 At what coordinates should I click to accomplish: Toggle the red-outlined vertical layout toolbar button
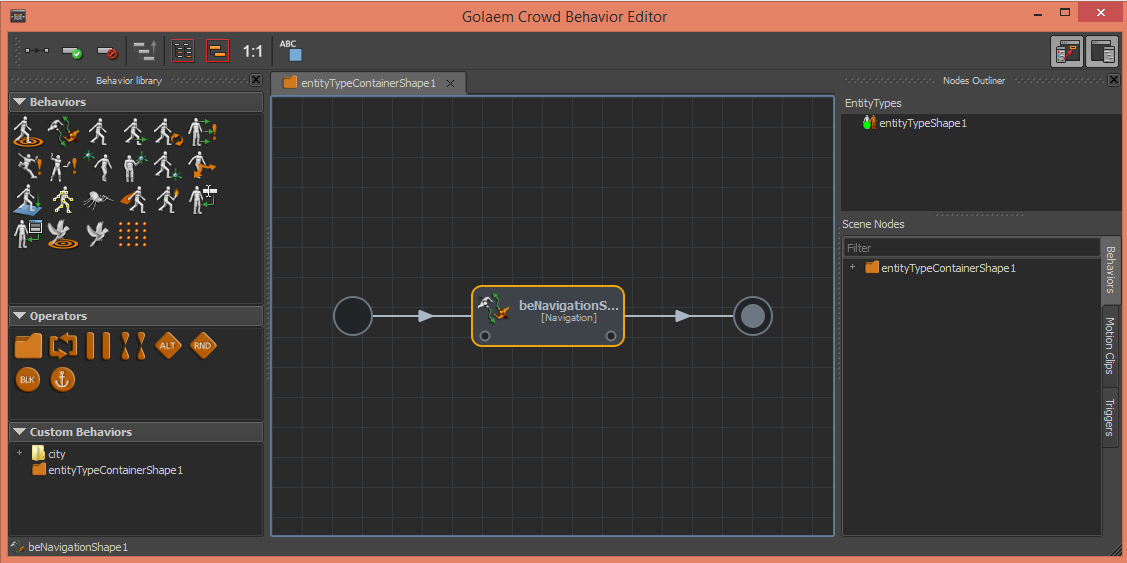point(183,51)
